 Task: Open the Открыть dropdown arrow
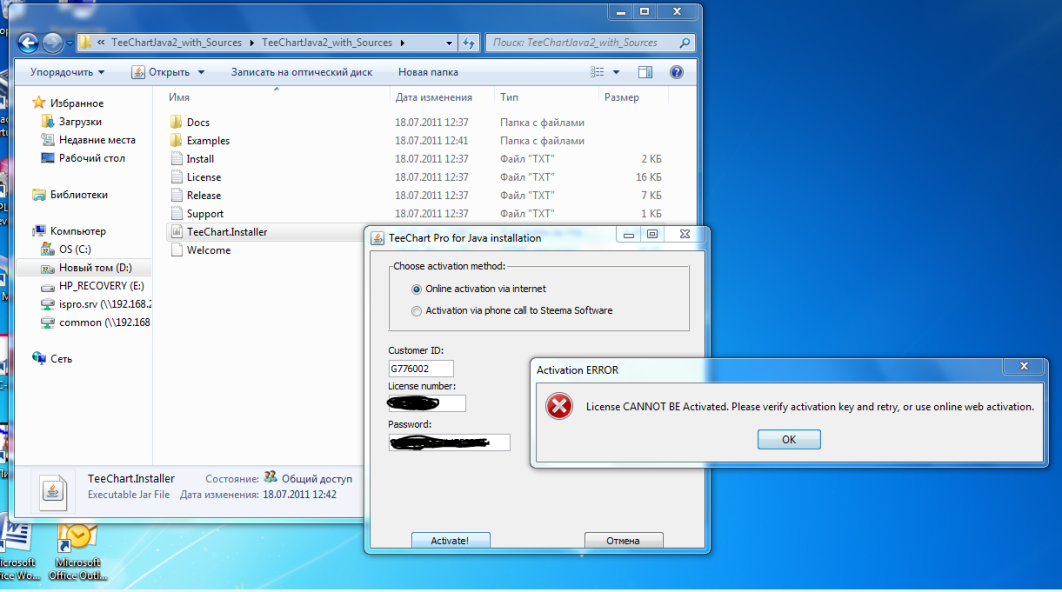[201, 72]
